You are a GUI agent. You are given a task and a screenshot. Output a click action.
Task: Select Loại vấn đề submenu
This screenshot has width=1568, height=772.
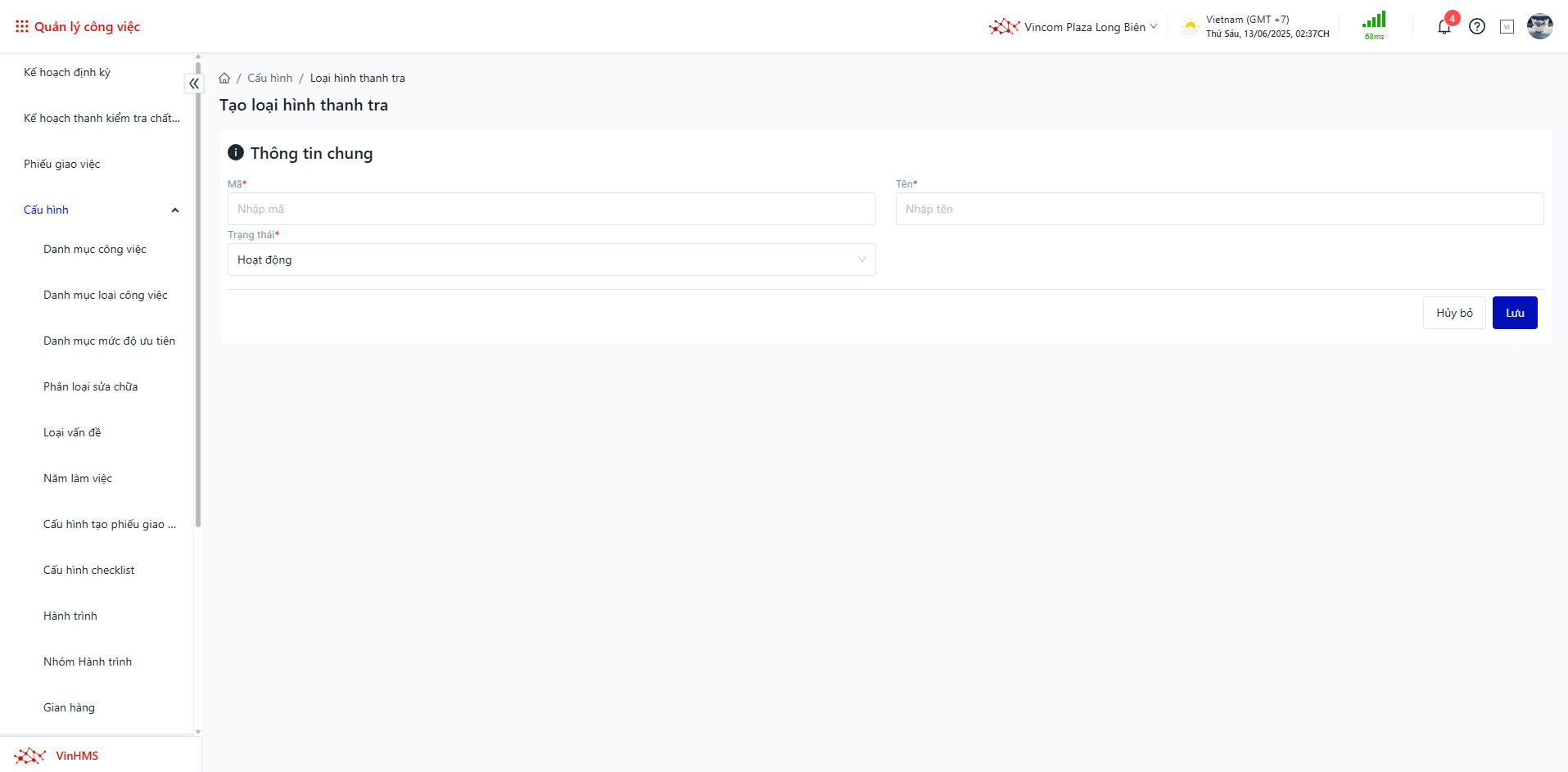coord(72,432)
